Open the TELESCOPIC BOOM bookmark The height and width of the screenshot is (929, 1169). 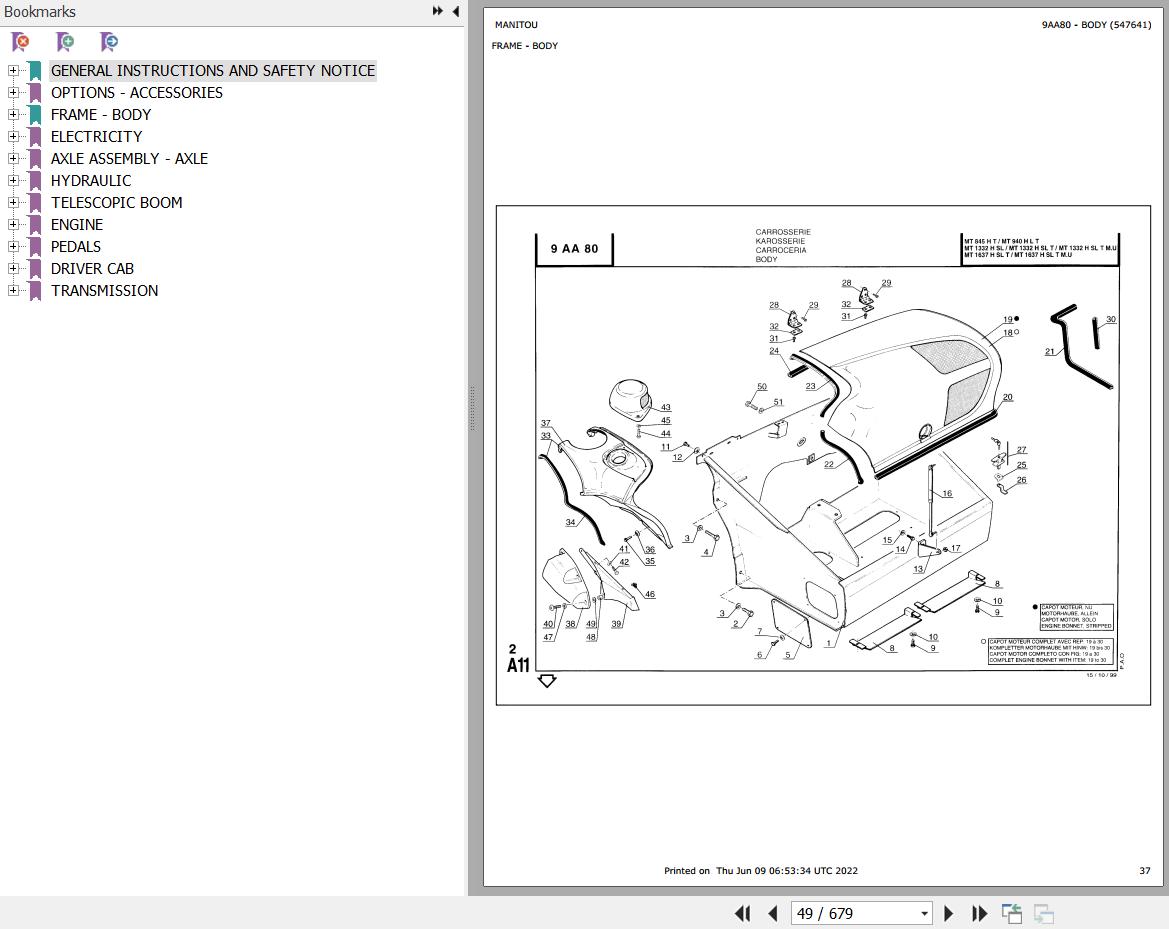click(x=116, y=203)
